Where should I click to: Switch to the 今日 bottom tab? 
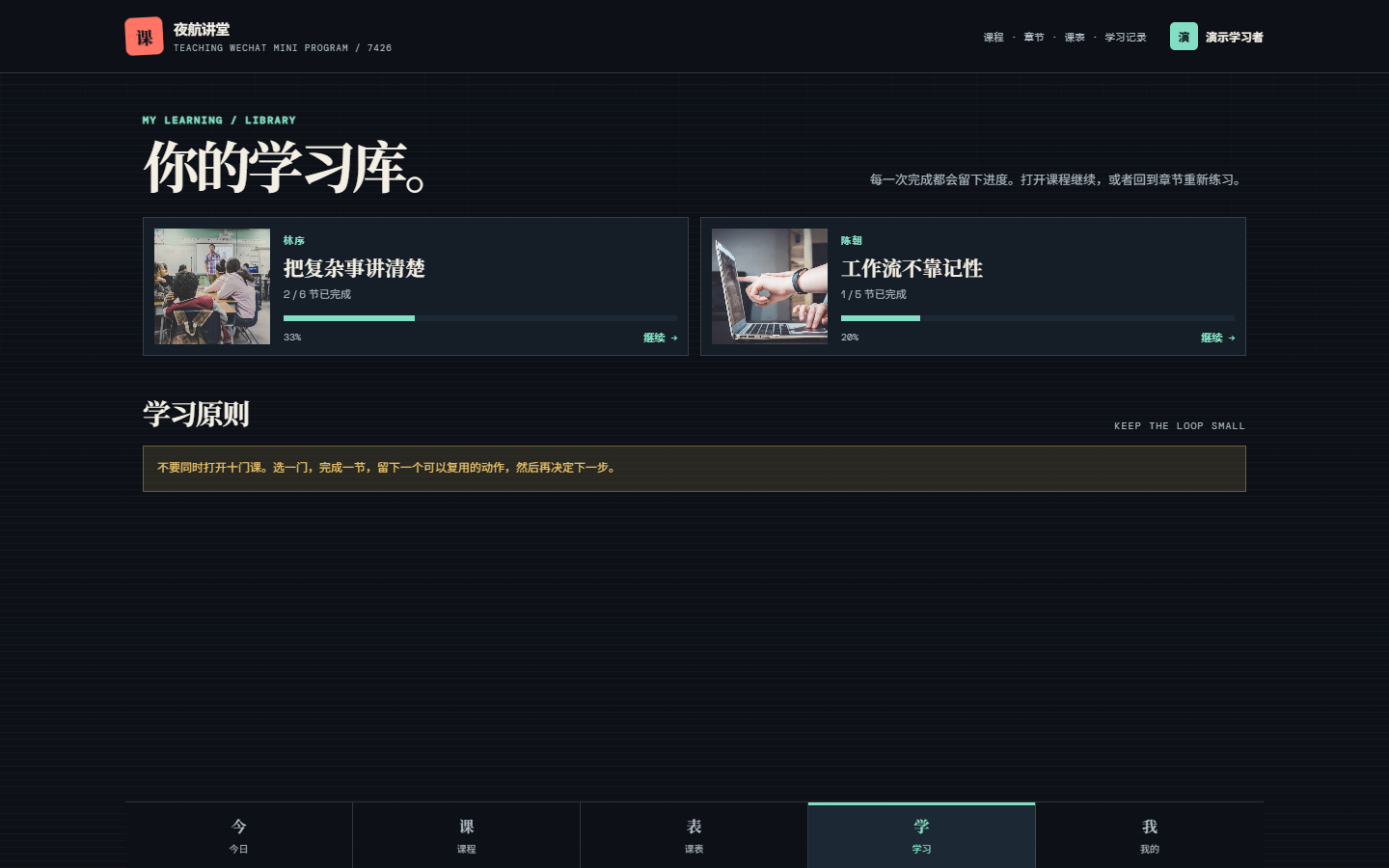pyautogui.click(x=239, y=835)
